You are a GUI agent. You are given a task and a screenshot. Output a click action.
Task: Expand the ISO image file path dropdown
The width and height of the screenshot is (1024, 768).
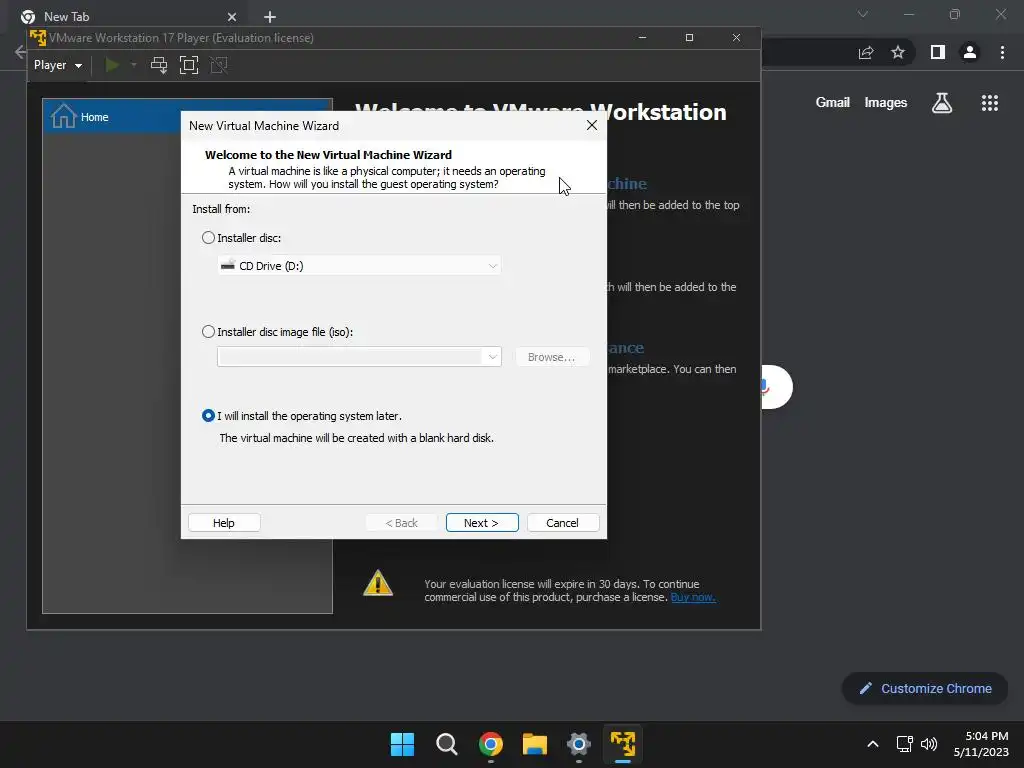(x=492, y=357)
